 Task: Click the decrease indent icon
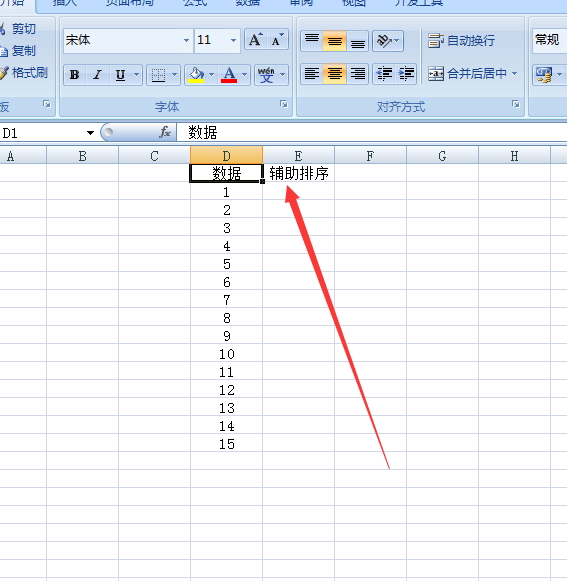(384, 74)
